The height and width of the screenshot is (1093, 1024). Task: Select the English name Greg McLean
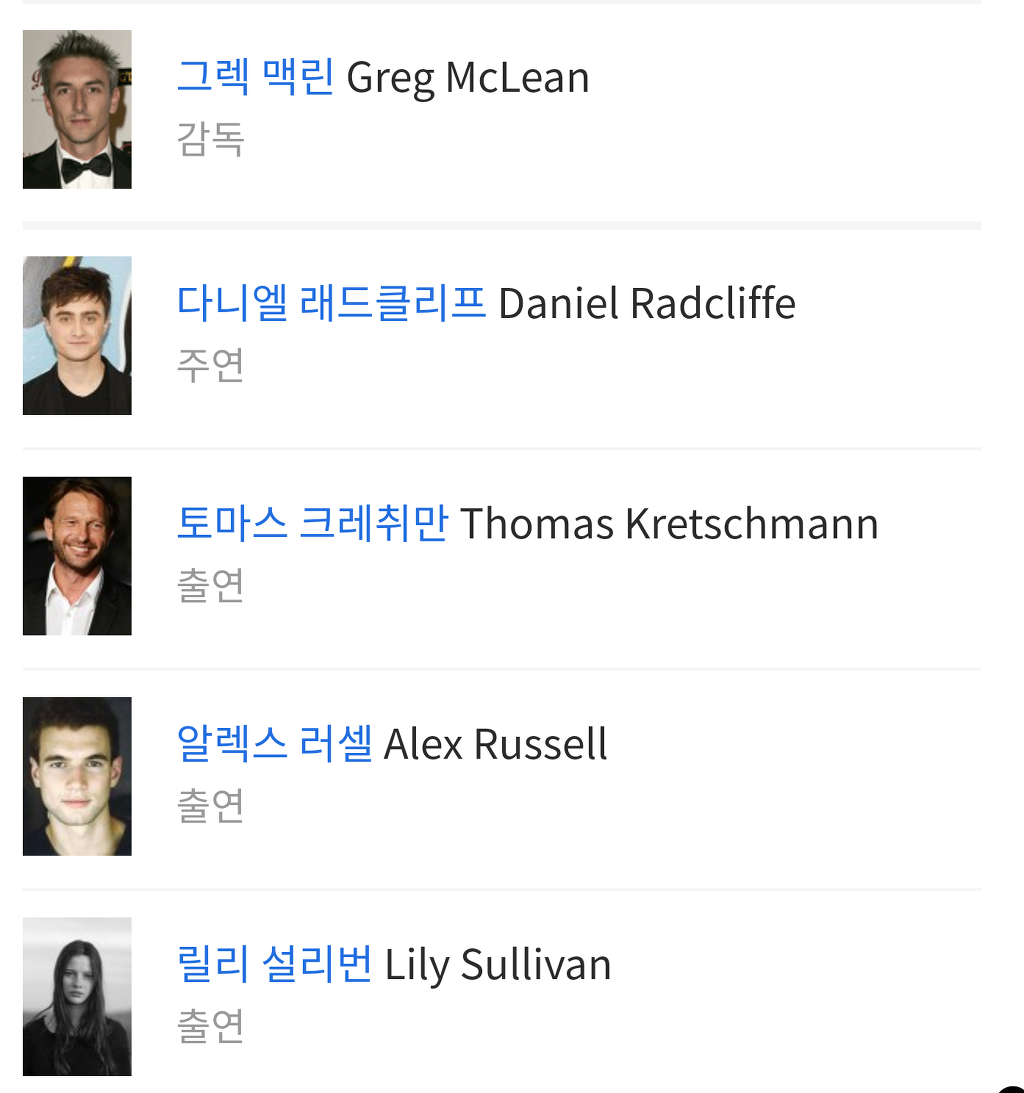pyautogui.click(x=468, y=78)
